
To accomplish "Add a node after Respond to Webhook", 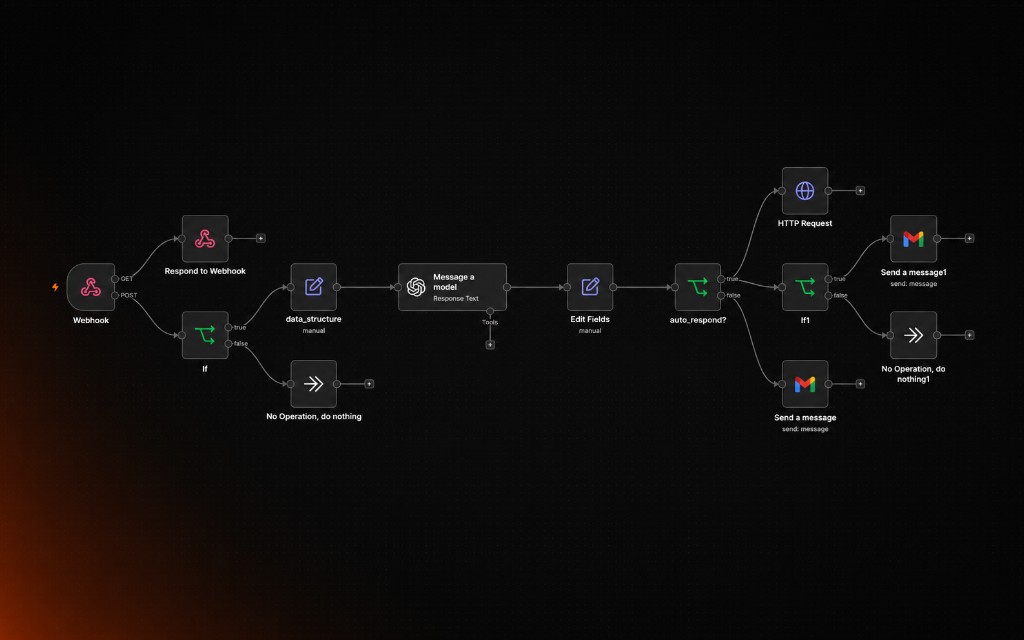I will [x=261, y=238].
